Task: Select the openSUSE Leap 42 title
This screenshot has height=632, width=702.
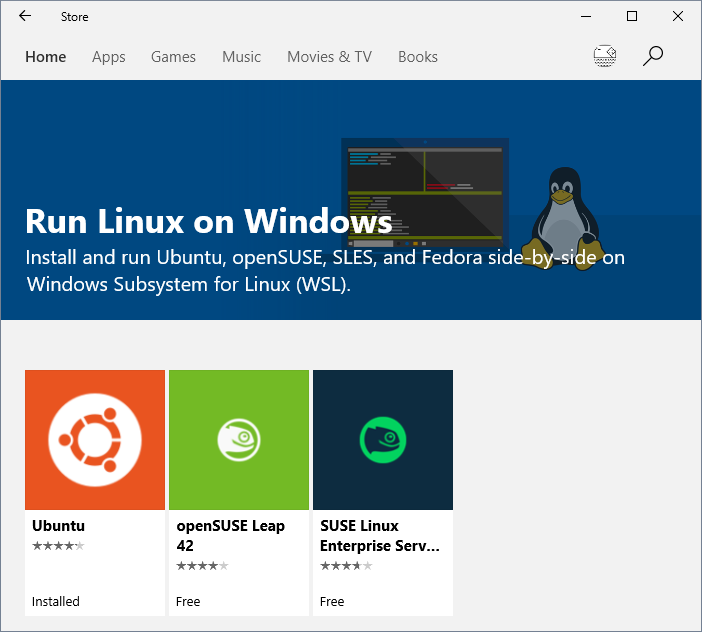Action: tap(231, 535)
